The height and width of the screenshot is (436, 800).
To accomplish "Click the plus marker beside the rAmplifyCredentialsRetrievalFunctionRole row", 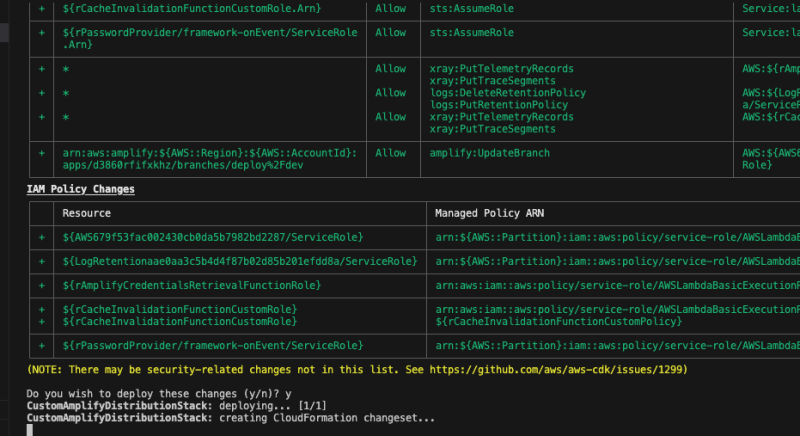I will pos(42,285).
